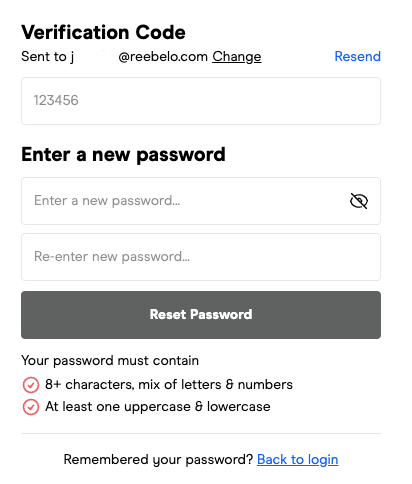The width and height of the screenshot is (412, 484).
Task: Resend the verification code
Action: pyautogui.click(x=357, y=56)
